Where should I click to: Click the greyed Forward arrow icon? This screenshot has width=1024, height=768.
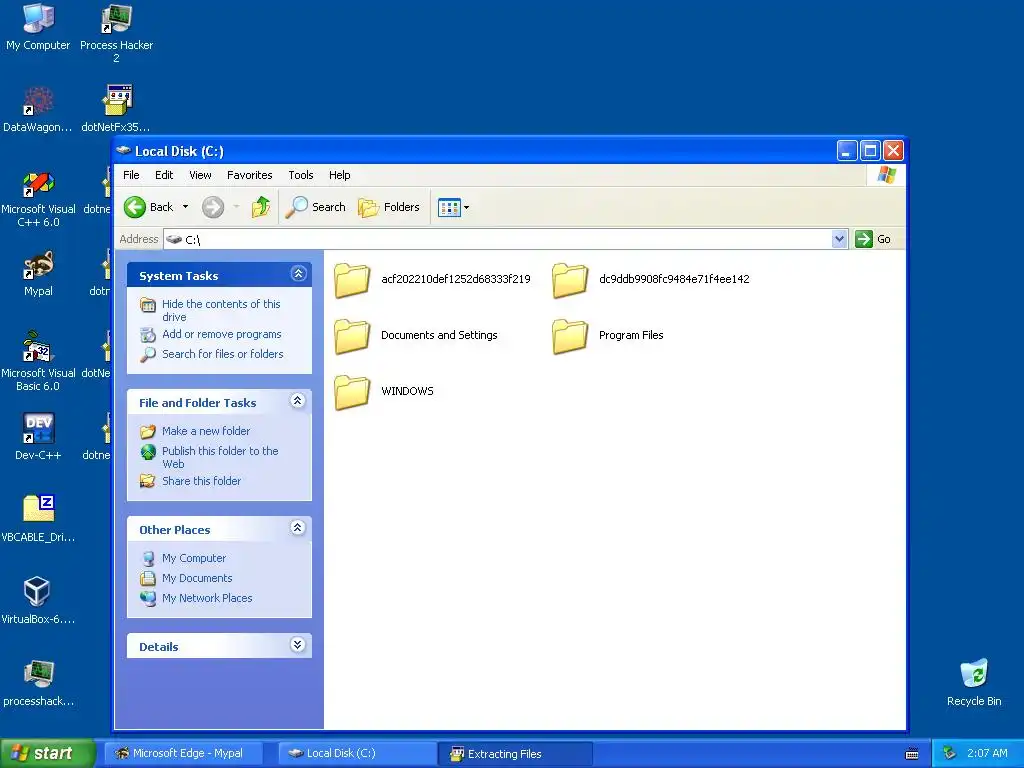click(213, 207)
